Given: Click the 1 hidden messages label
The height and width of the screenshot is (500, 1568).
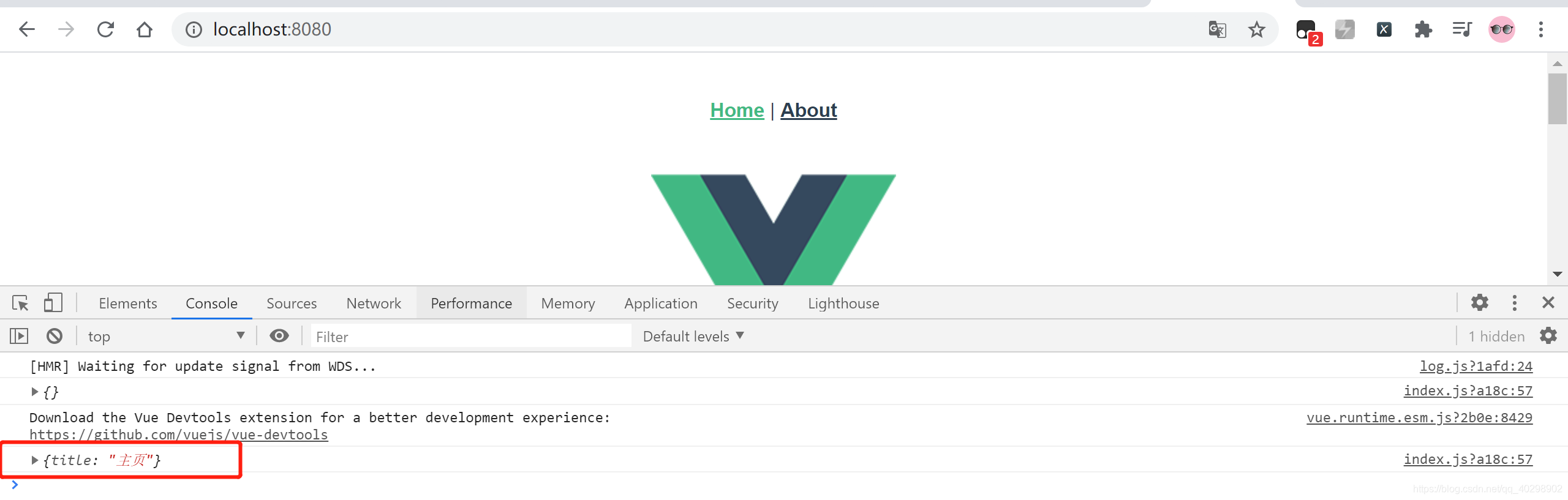Looking at the screenshot, I should click(1496, 337).
